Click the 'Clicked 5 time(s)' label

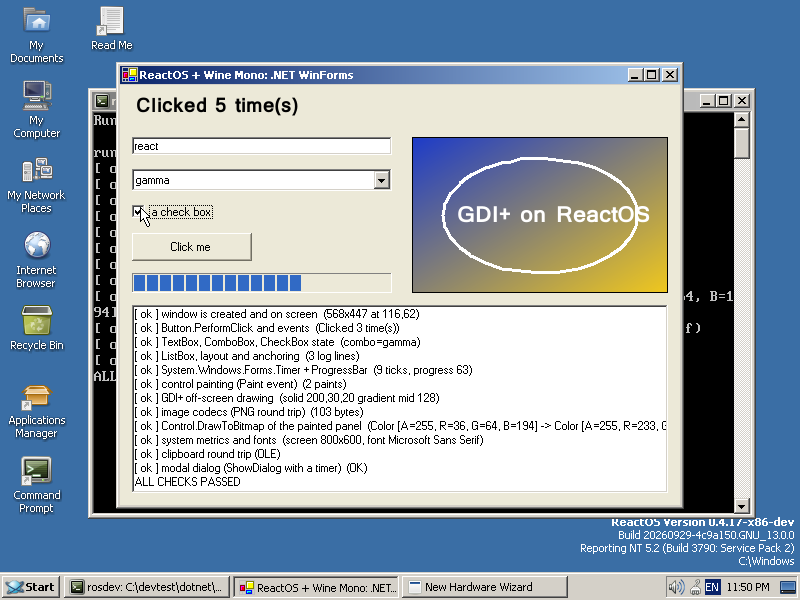tap(217, 106)
